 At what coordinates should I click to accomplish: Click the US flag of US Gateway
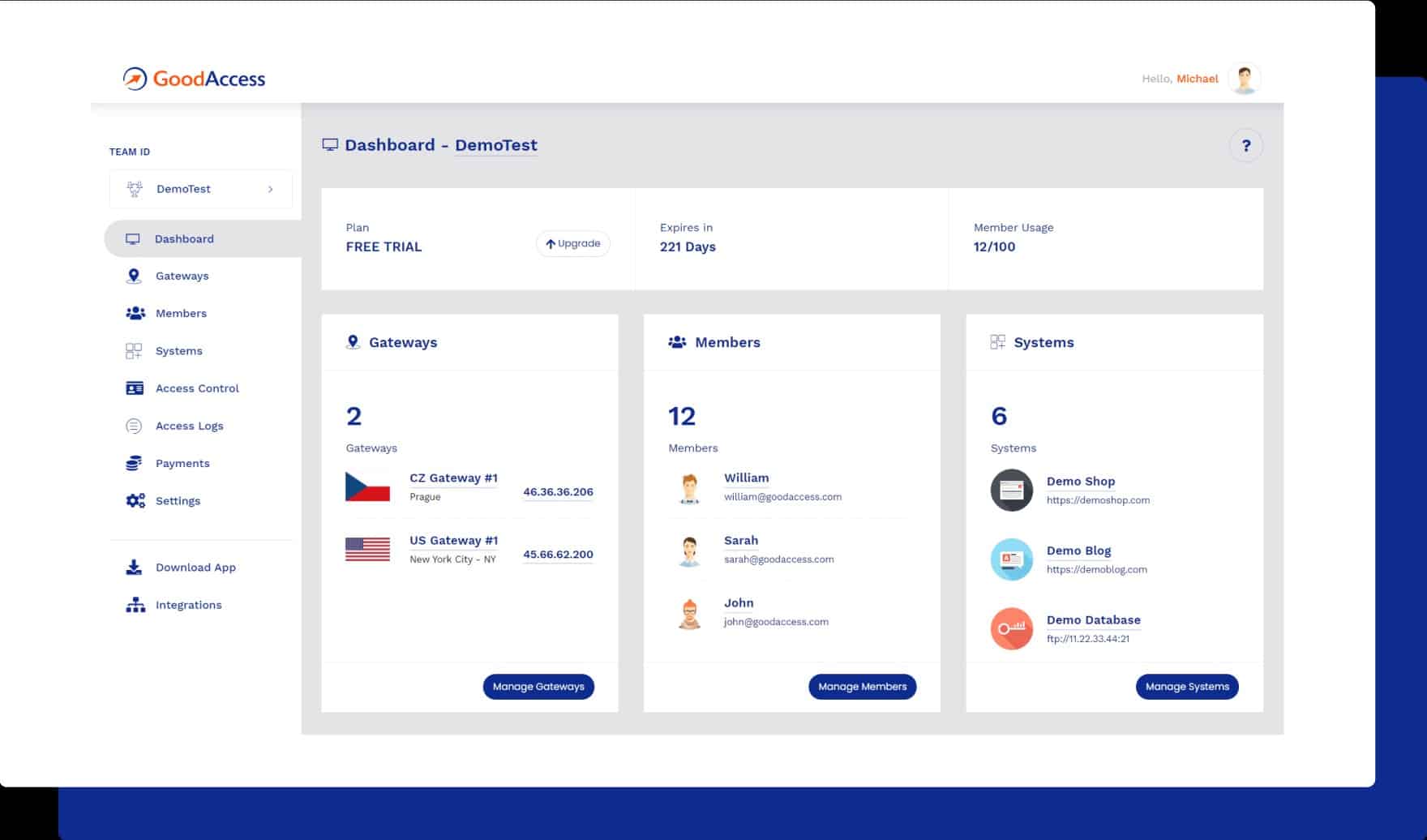(x=367, y=549)
